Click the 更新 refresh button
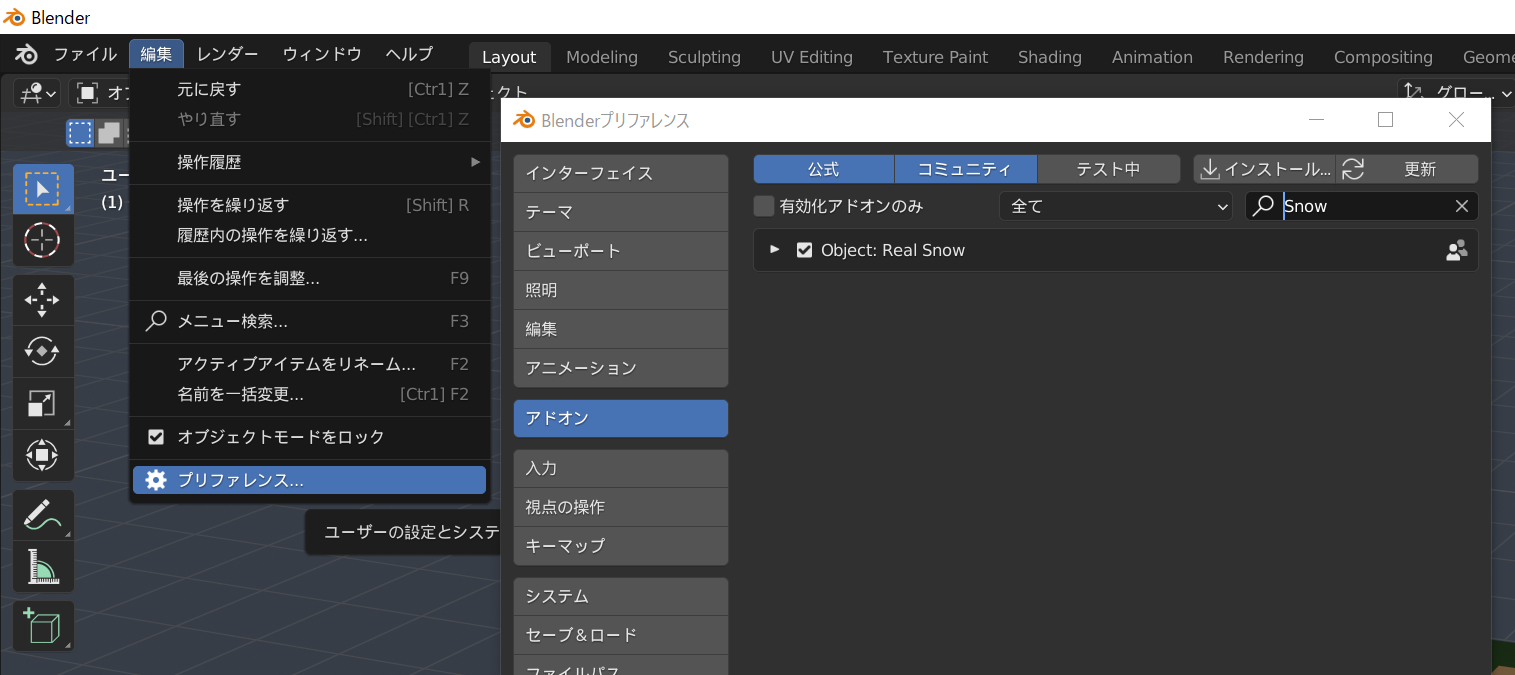The image size is (1515, 675). point(1407,169)
